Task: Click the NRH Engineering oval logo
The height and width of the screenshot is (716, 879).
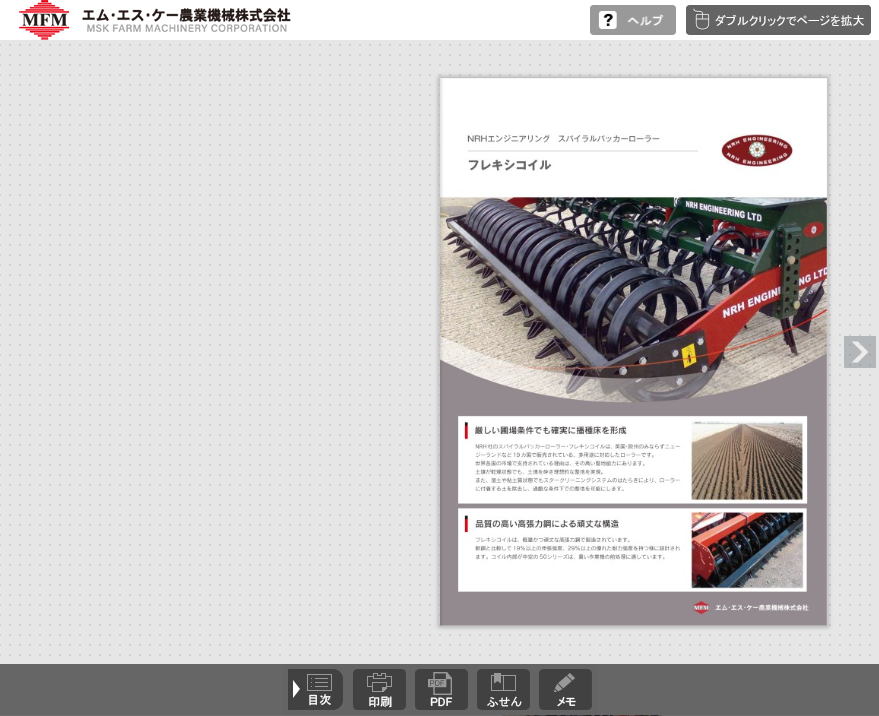Action: tap(757, 150)
